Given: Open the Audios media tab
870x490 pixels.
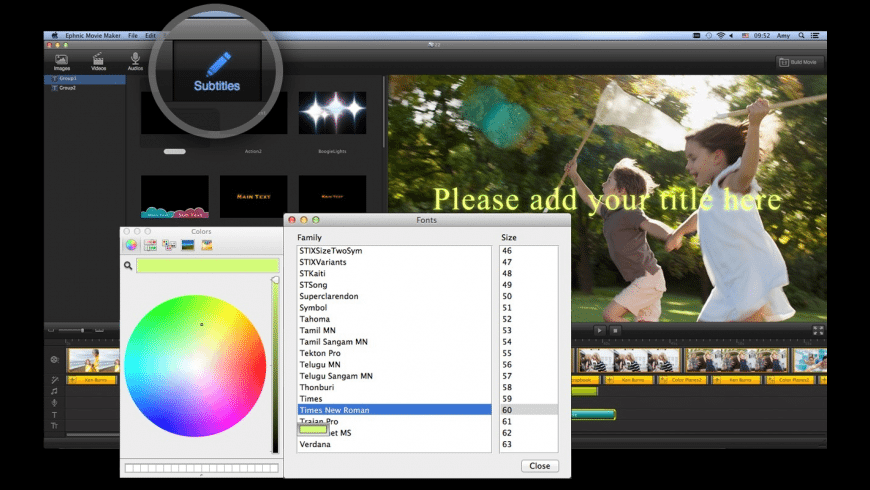Looking at the screenshot, I should point(135,62).
